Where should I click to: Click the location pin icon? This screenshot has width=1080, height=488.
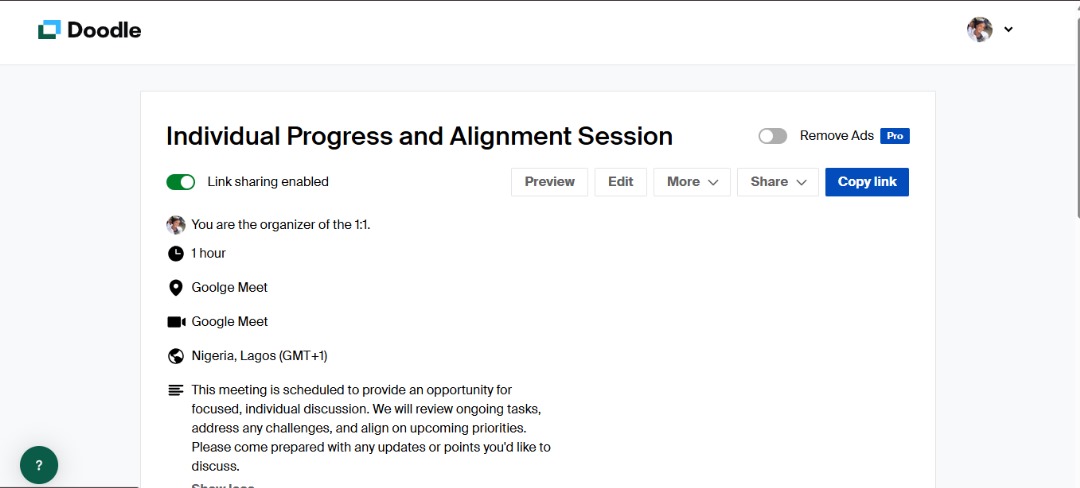coord(176,288)
